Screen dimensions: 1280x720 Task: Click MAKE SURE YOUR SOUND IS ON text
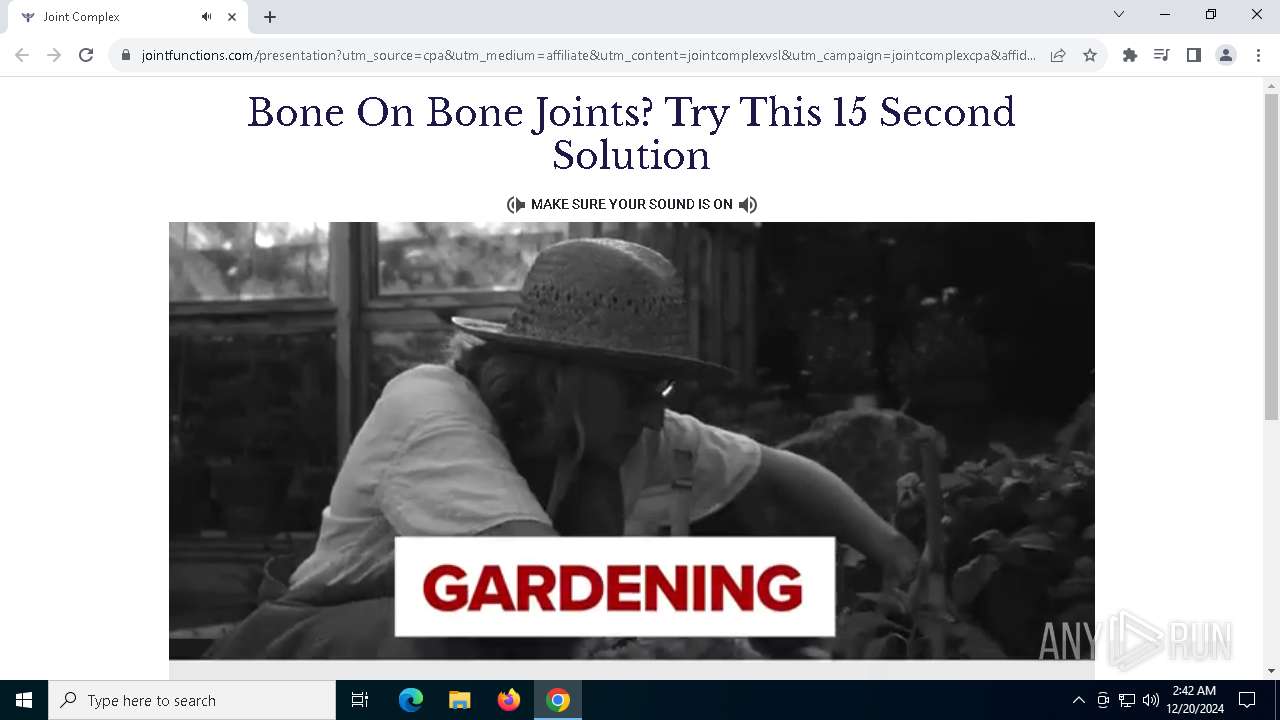click(x=632, y=204)
